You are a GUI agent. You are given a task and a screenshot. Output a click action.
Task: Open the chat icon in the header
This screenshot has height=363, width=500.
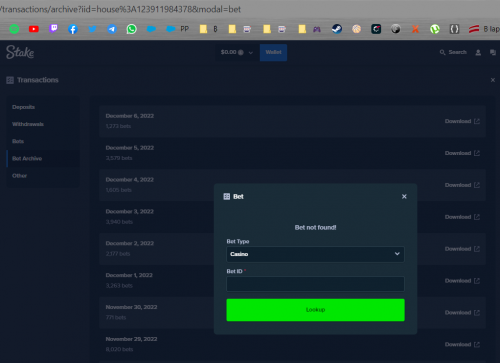coord(493,52)
